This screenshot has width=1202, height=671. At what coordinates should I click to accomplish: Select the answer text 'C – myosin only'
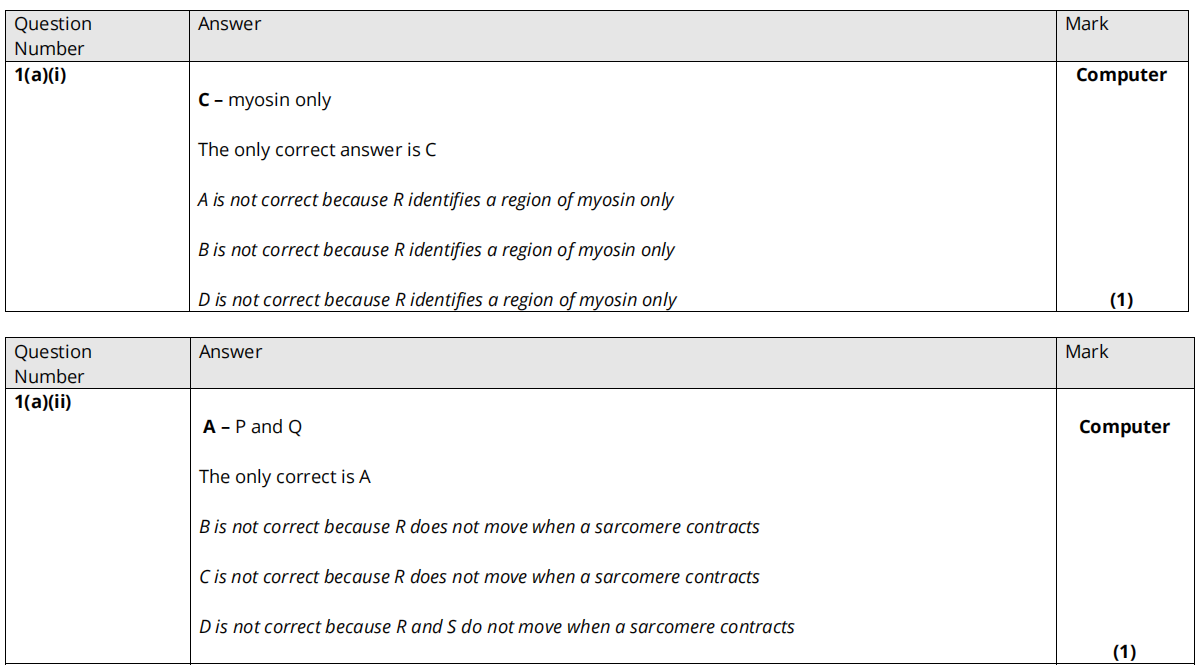coord(265,100)
